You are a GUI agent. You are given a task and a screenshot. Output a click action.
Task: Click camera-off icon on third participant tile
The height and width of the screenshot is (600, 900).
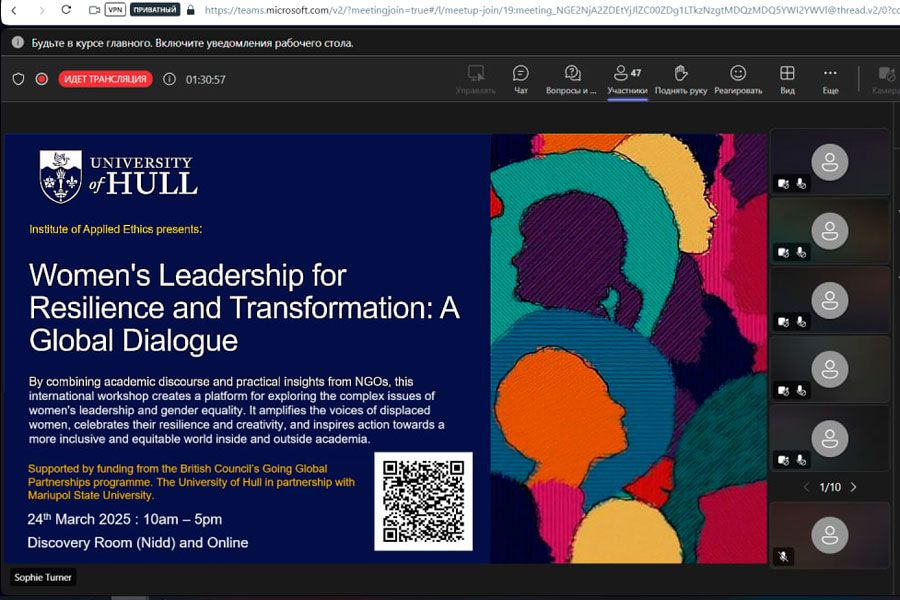(783, 322)
